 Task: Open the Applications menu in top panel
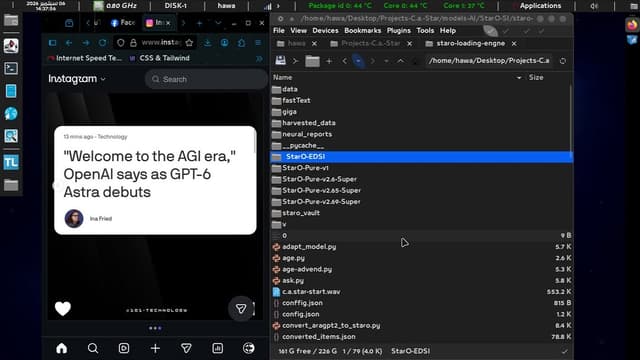click(540, 6)
